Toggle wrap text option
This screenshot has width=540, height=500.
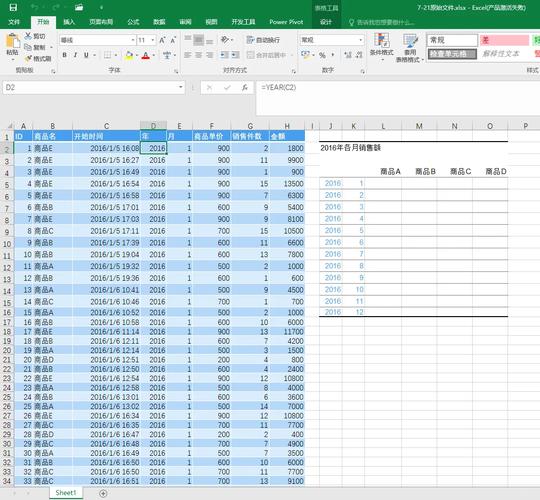pyautogui.click(x=263, y=40)
